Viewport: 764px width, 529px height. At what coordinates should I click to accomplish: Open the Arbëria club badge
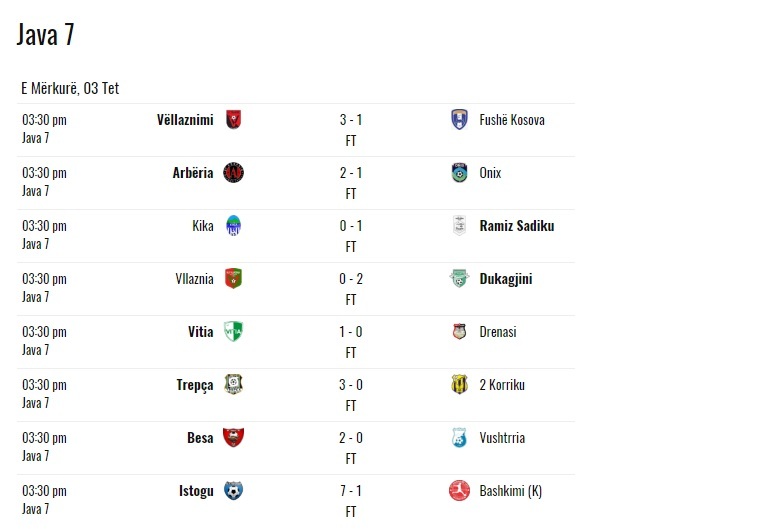[x=233, y=172]
